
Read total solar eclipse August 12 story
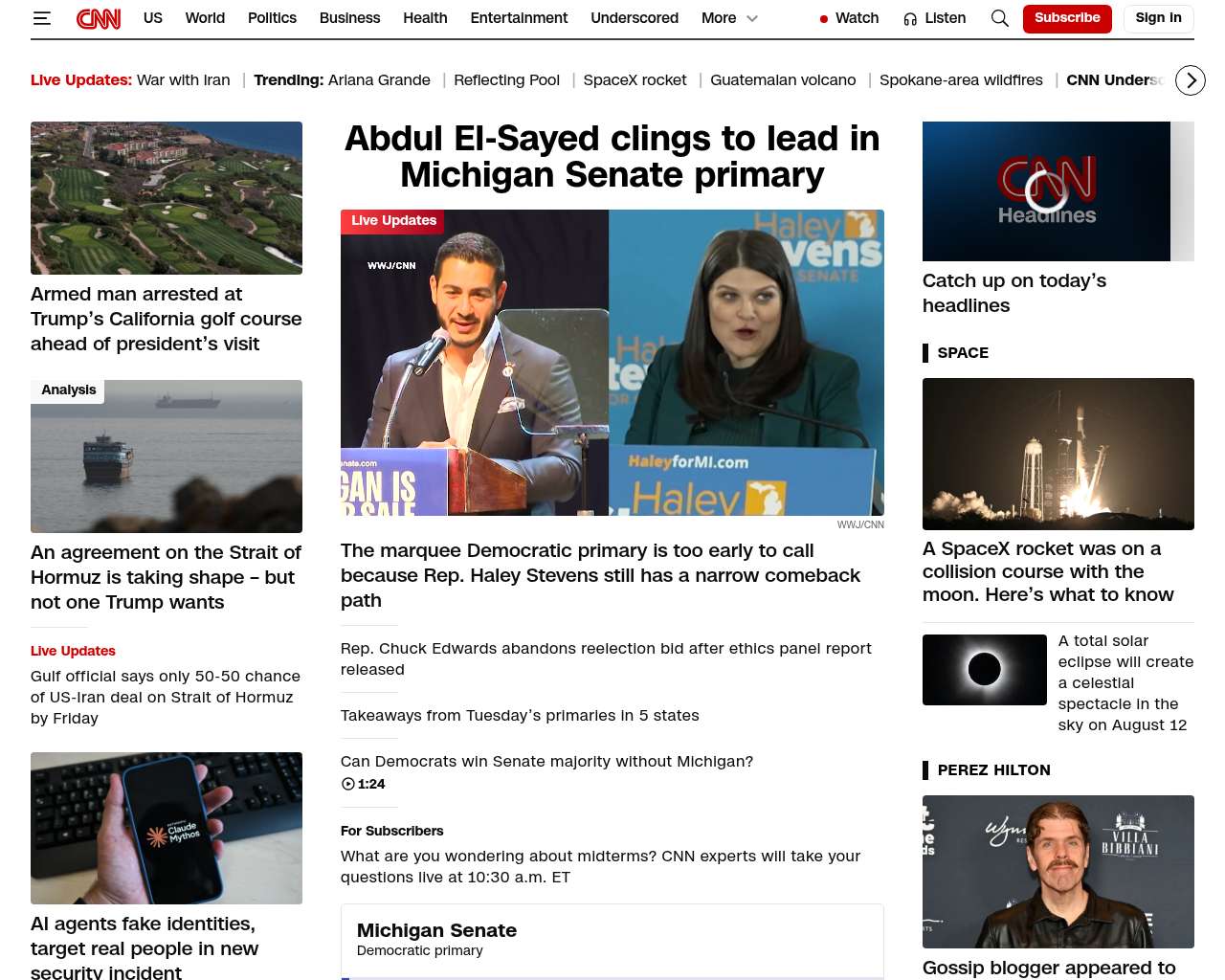[x=1125, y=682]
